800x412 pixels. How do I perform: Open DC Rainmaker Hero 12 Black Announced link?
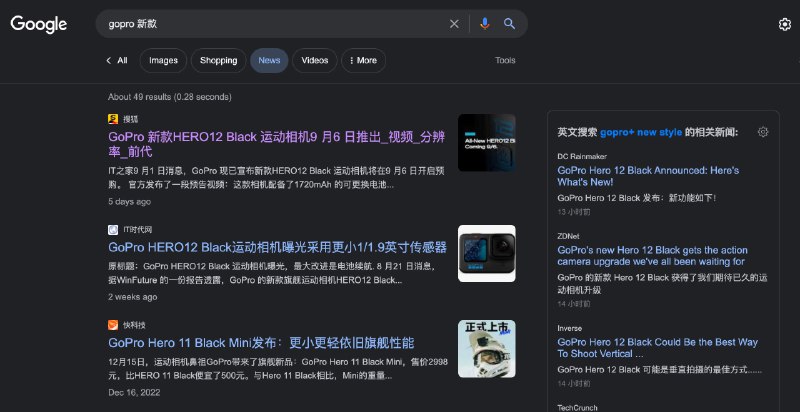648,176
